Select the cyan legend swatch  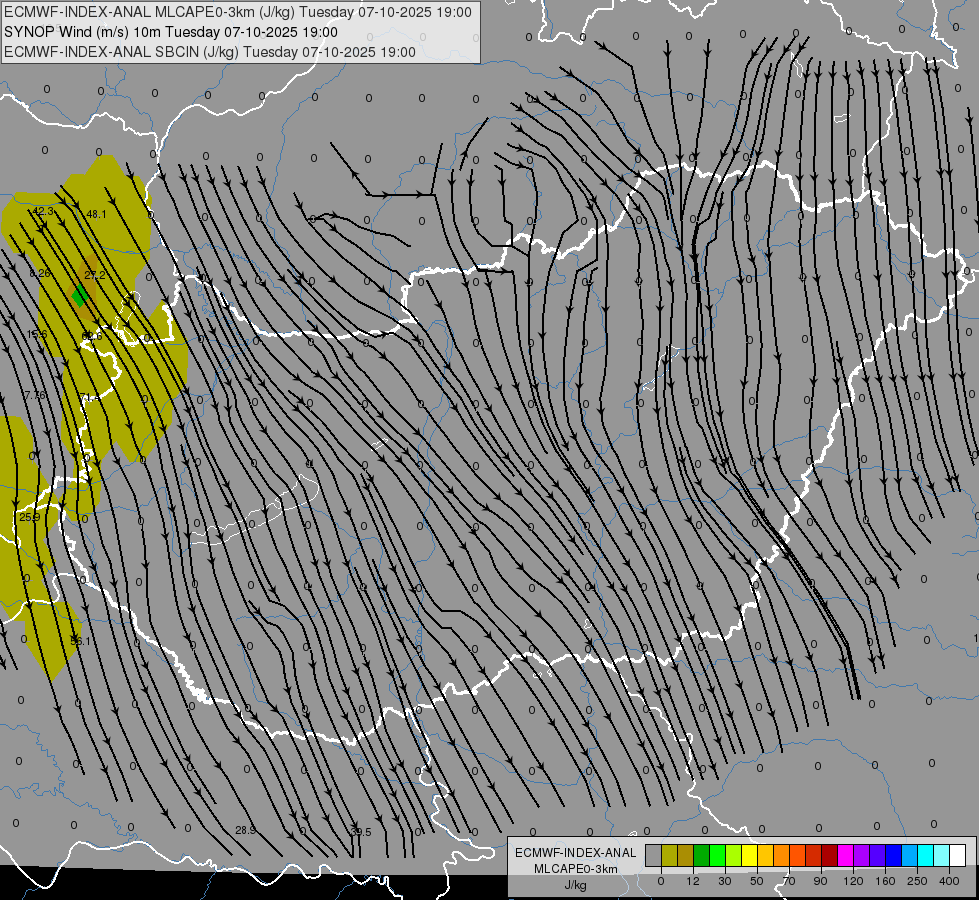coord(925,855)
